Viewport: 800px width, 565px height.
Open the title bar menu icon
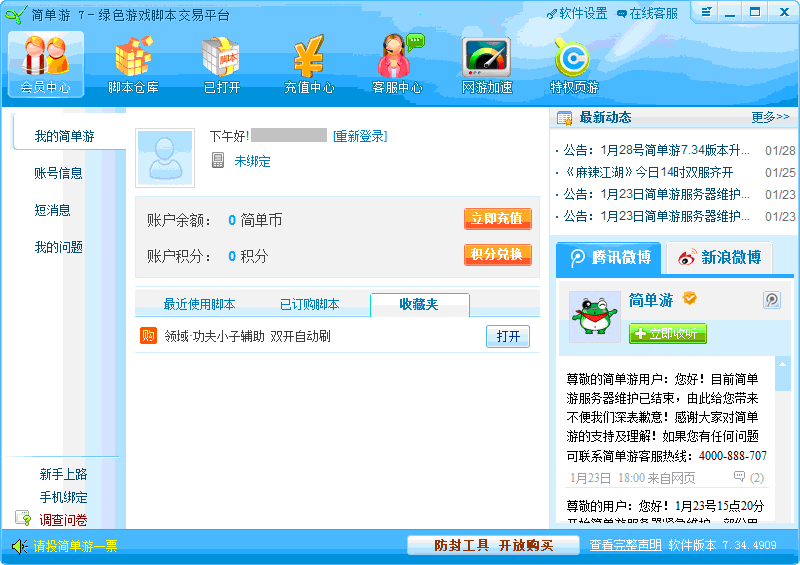click(706, 12)
